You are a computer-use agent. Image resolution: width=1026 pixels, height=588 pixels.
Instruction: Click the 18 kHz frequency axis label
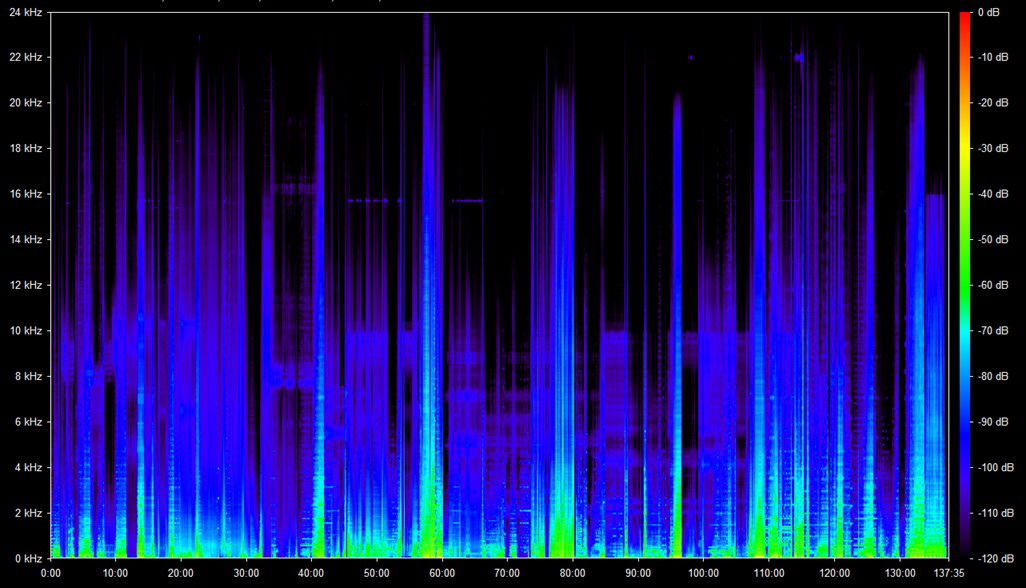(26, 148)
